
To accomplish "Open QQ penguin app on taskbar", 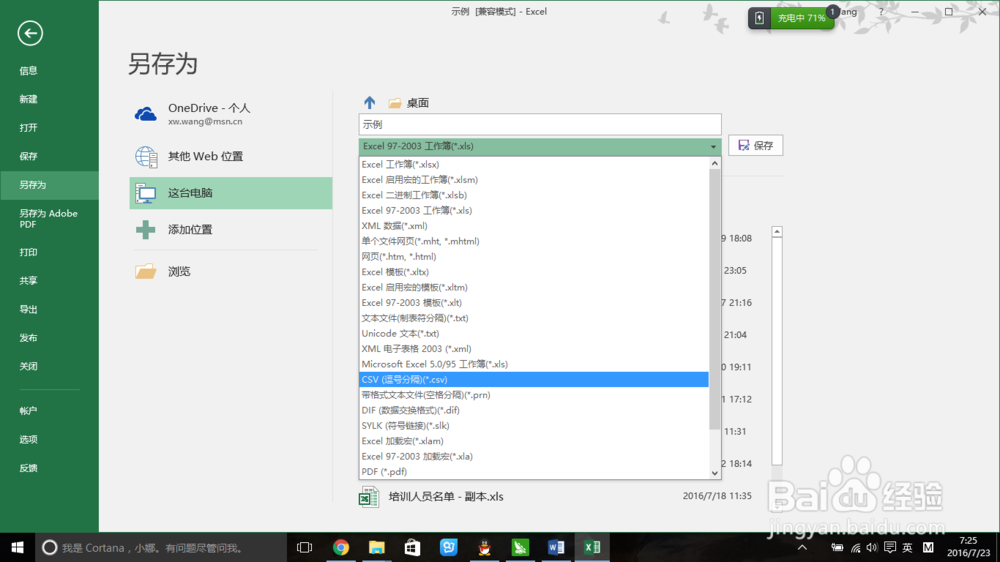I will [x=485, y=547].
